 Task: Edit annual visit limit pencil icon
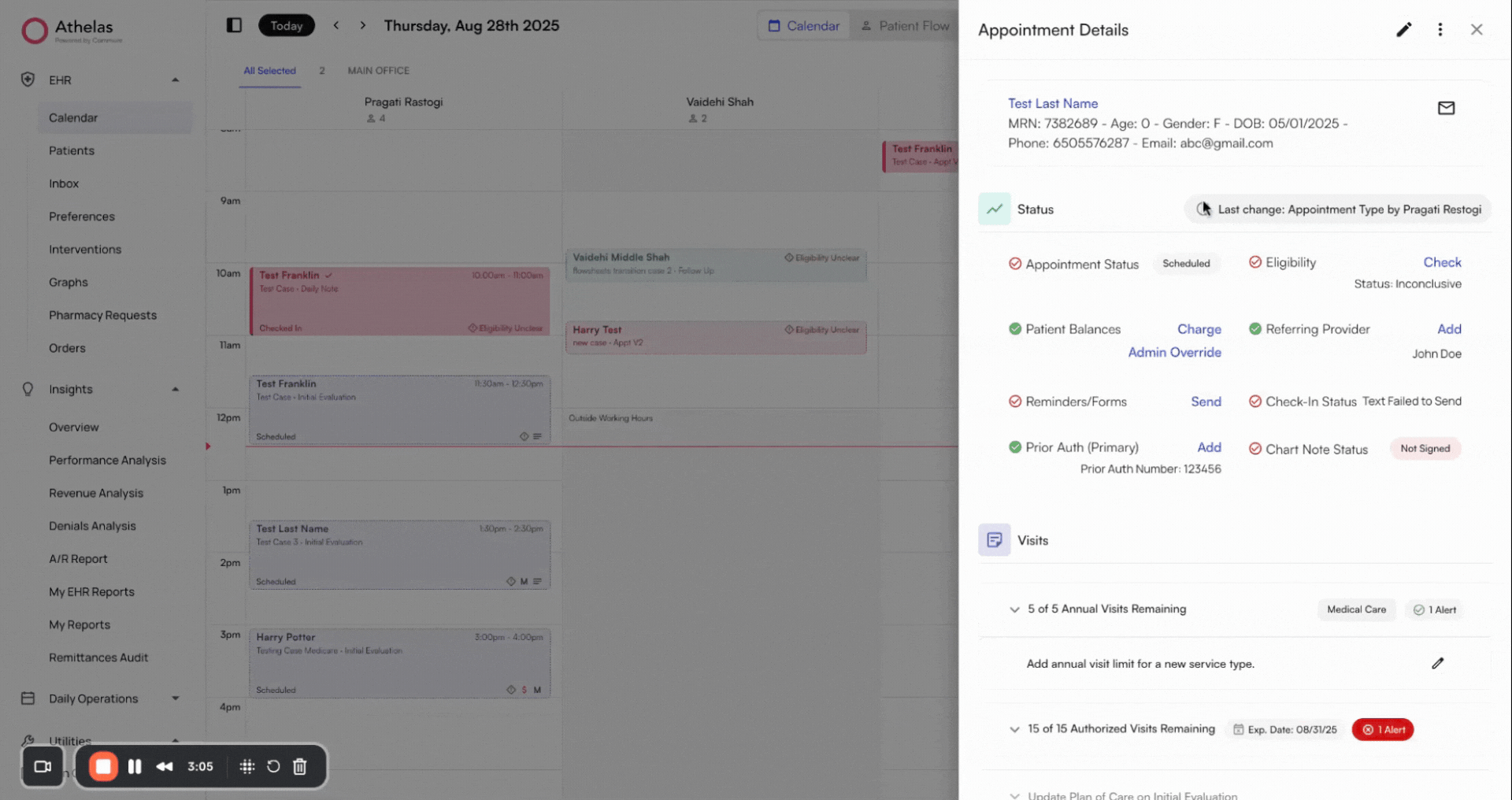[1437, 664]
